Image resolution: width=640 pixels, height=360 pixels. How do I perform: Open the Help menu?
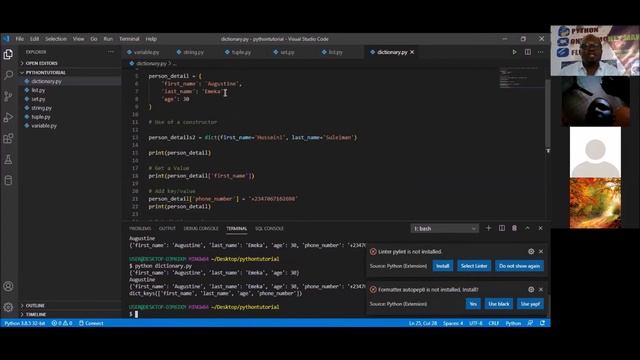(151, 39)
